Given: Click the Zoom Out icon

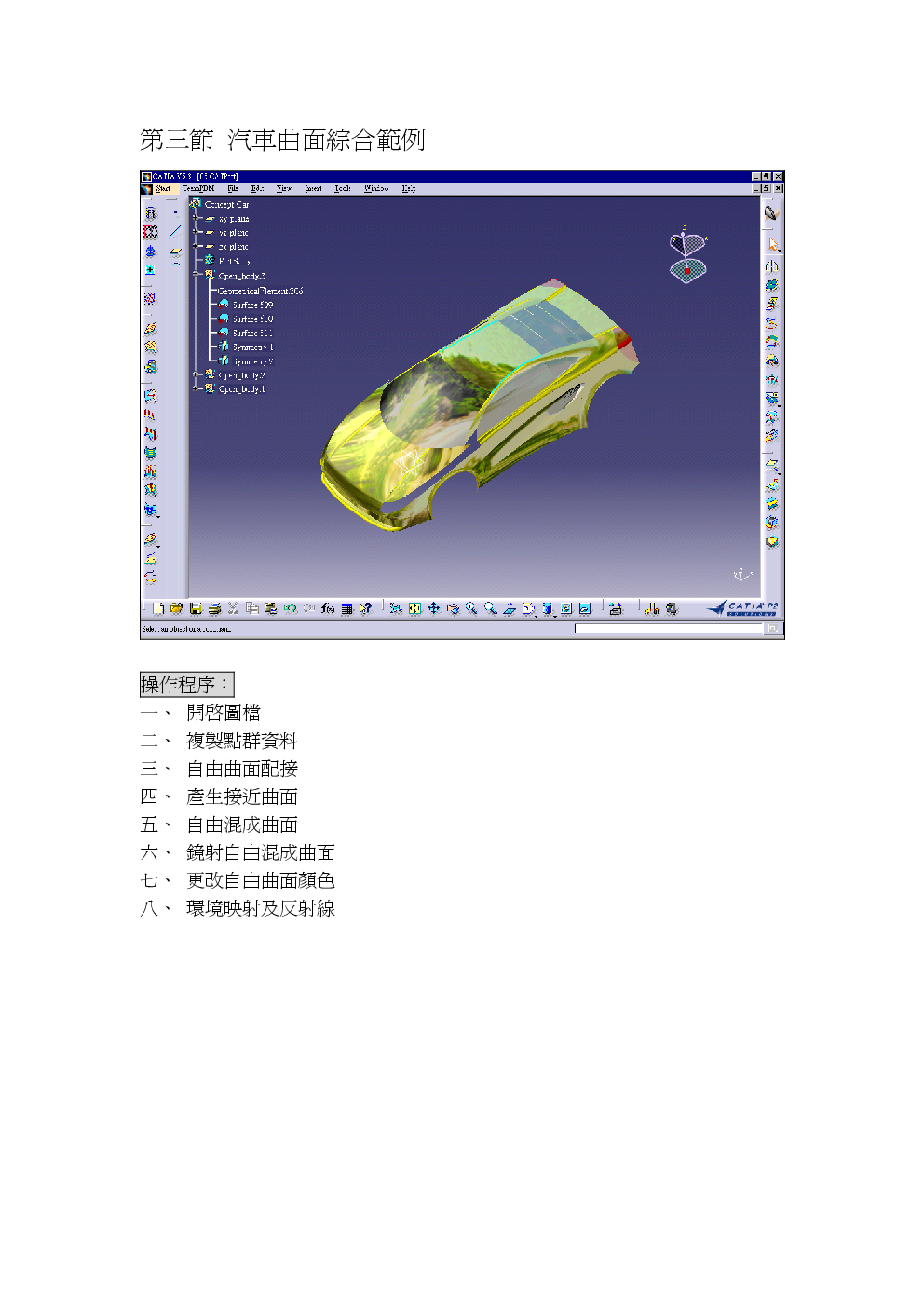Looking at the screenshot, I should 490,608.
